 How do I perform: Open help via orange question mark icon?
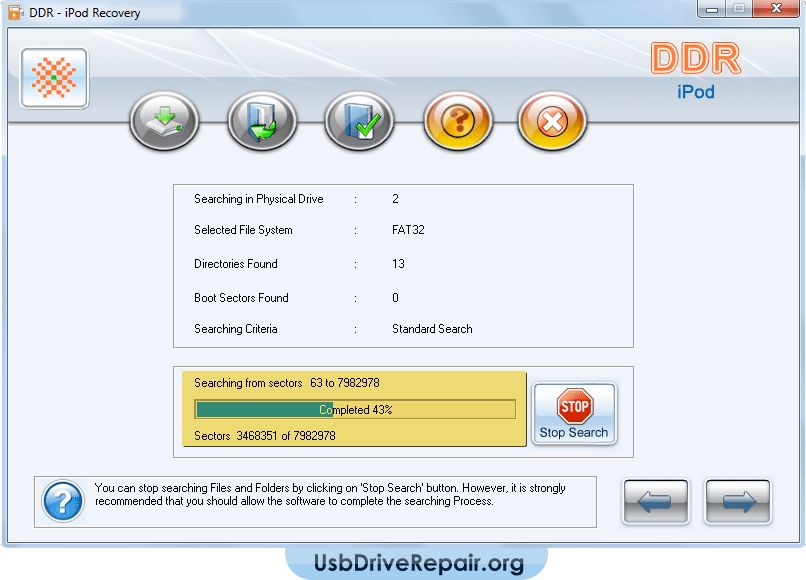coord(457,121)
